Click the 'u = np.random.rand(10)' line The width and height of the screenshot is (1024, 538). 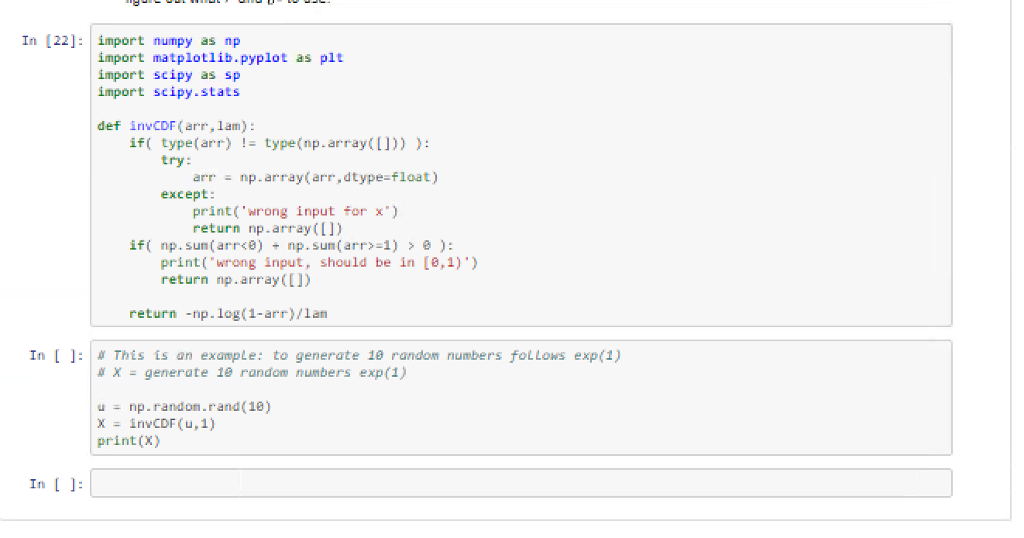pos(184,406)
